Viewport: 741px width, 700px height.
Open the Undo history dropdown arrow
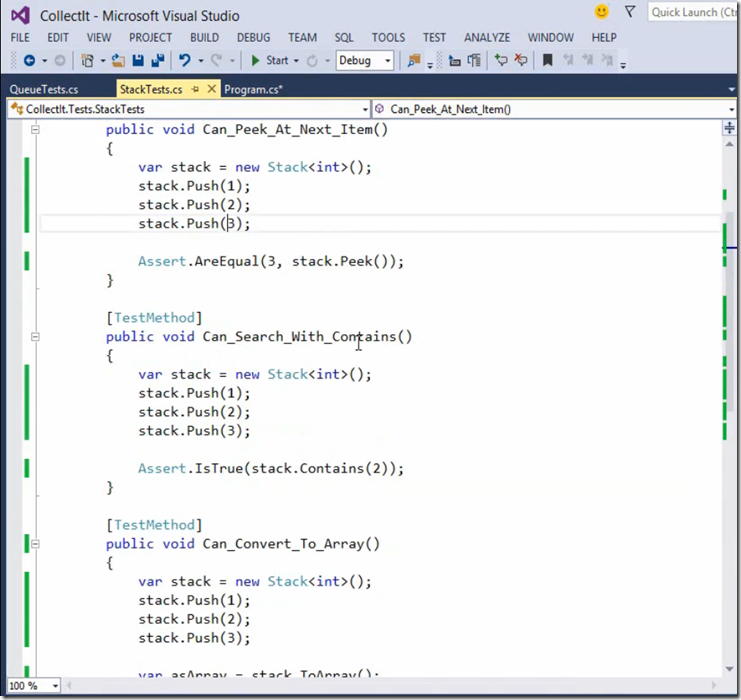coord(200,61)
